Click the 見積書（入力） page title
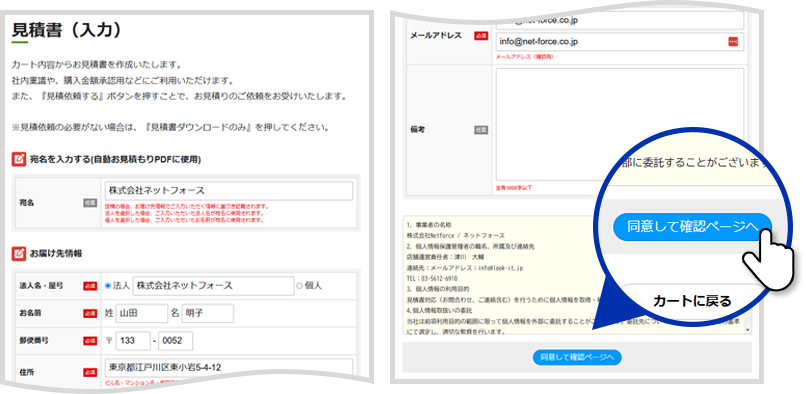This screenshot has height=394, width=806. click(67, 29)
